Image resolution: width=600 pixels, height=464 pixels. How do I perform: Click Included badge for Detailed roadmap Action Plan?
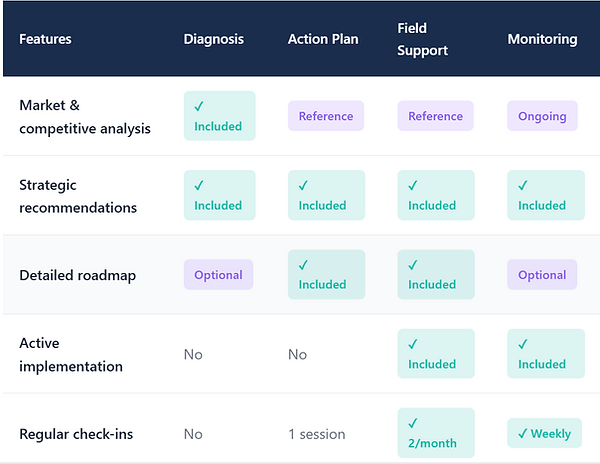(x=326, y=275)
